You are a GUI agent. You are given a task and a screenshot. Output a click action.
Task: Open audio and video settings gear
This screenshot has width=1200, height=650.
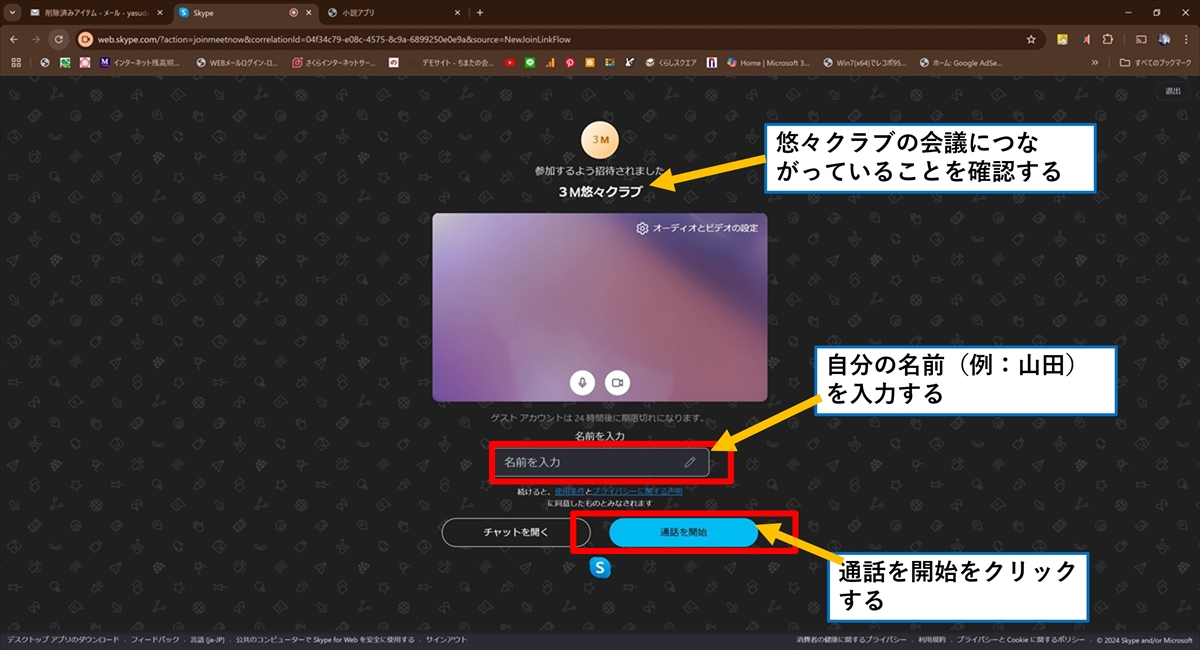642,228
